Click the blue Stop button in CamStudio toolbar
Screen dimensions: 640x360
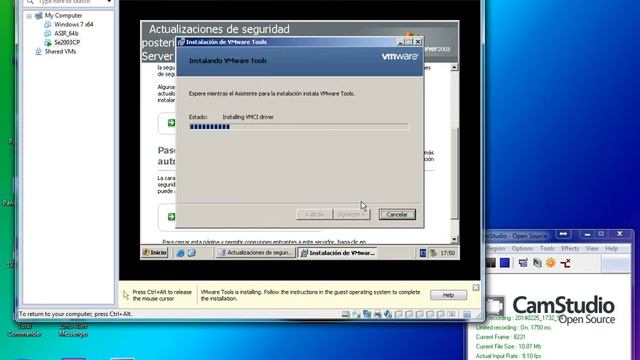click(505, 263)
